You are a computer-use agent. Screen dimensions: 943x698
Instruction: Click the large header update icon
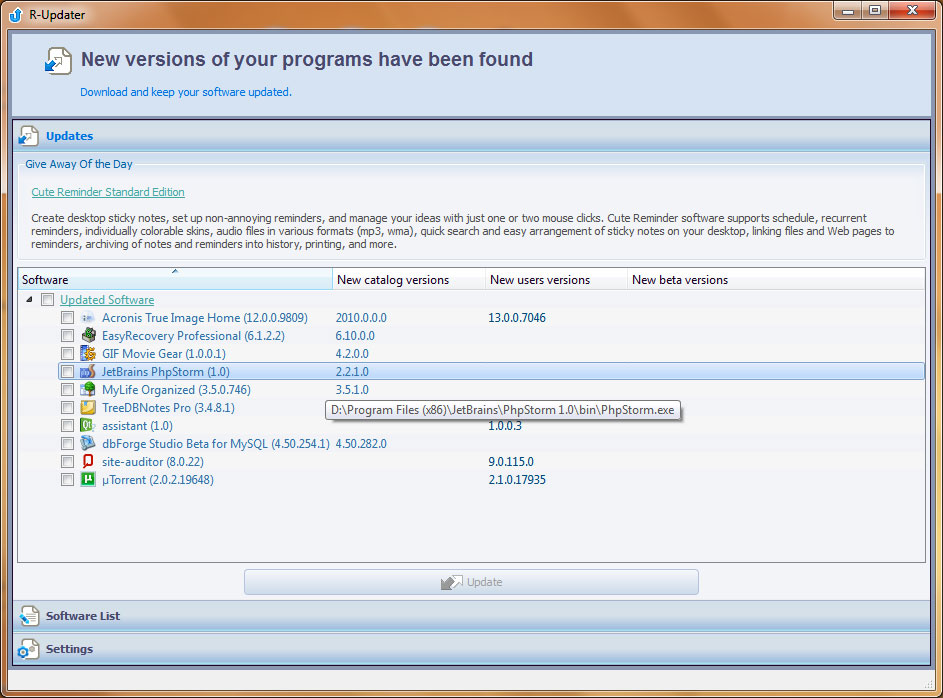[x=58, y=61]
